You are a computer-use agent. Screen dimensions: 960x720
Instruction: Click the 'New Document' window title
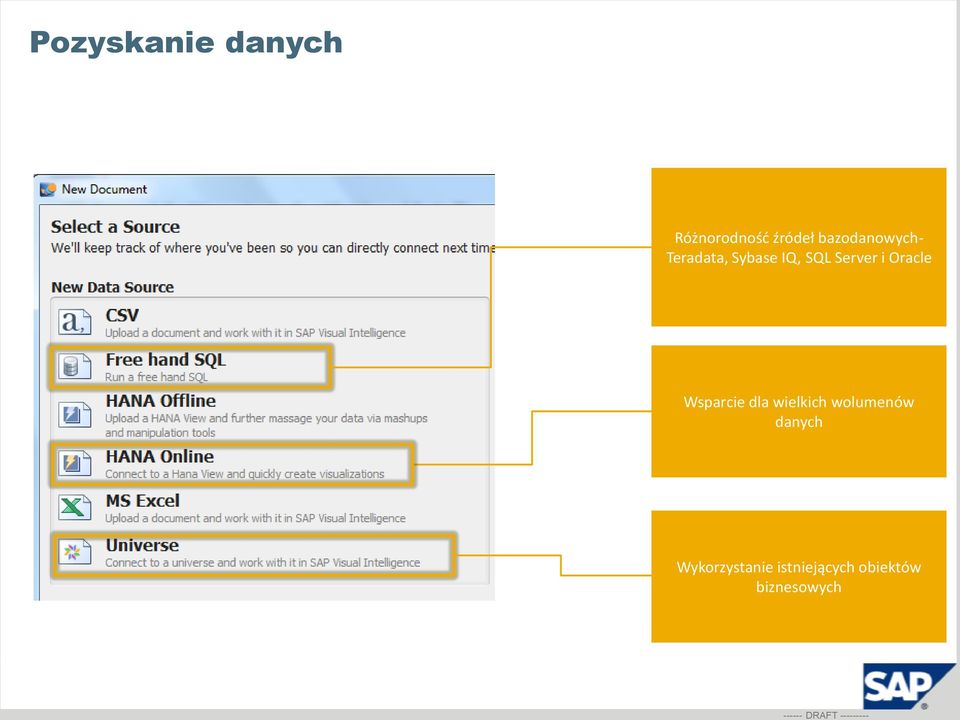[104, 189]
